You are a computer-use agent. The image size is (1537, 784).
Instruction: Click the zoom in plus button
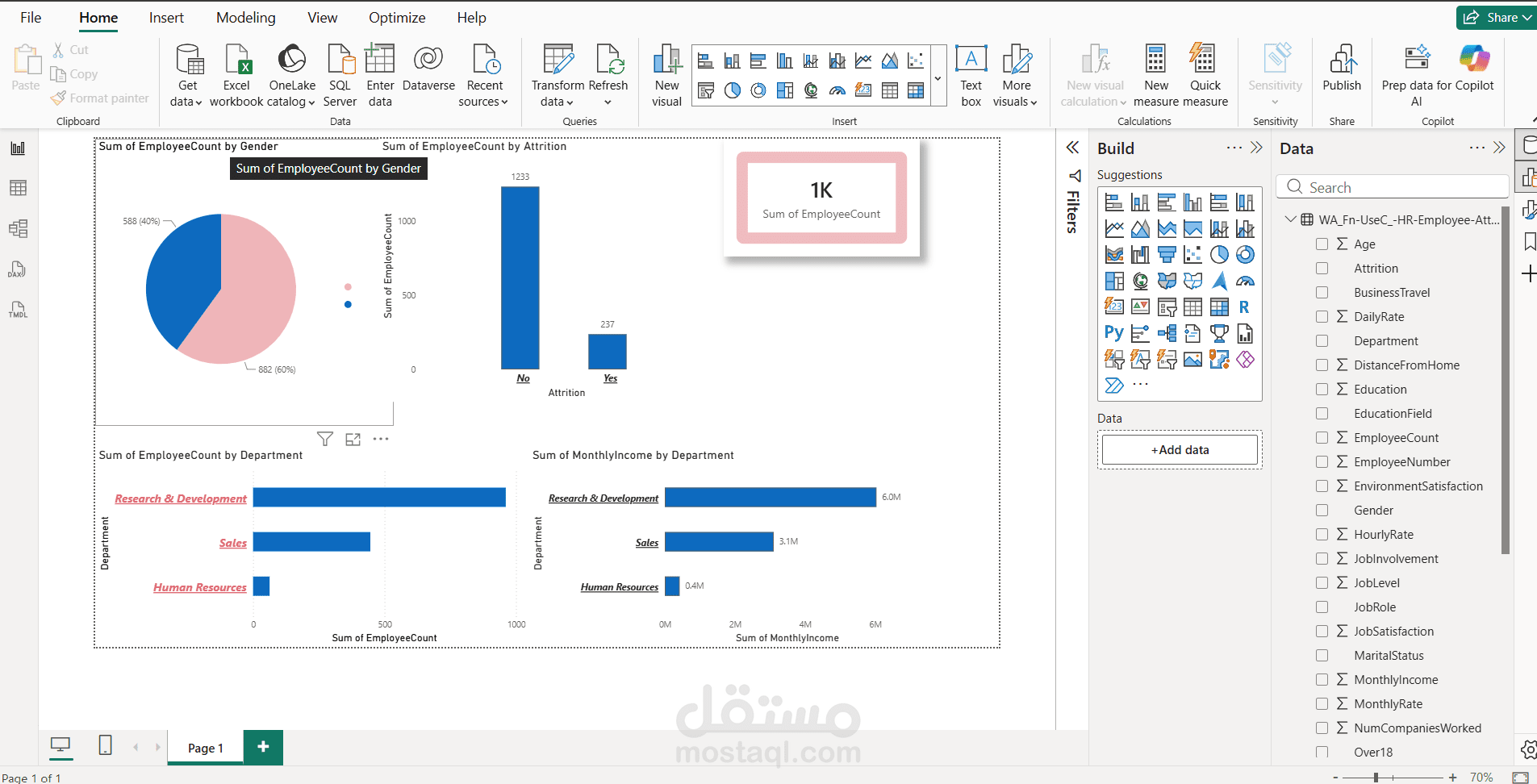click(x=1452, y=778)
